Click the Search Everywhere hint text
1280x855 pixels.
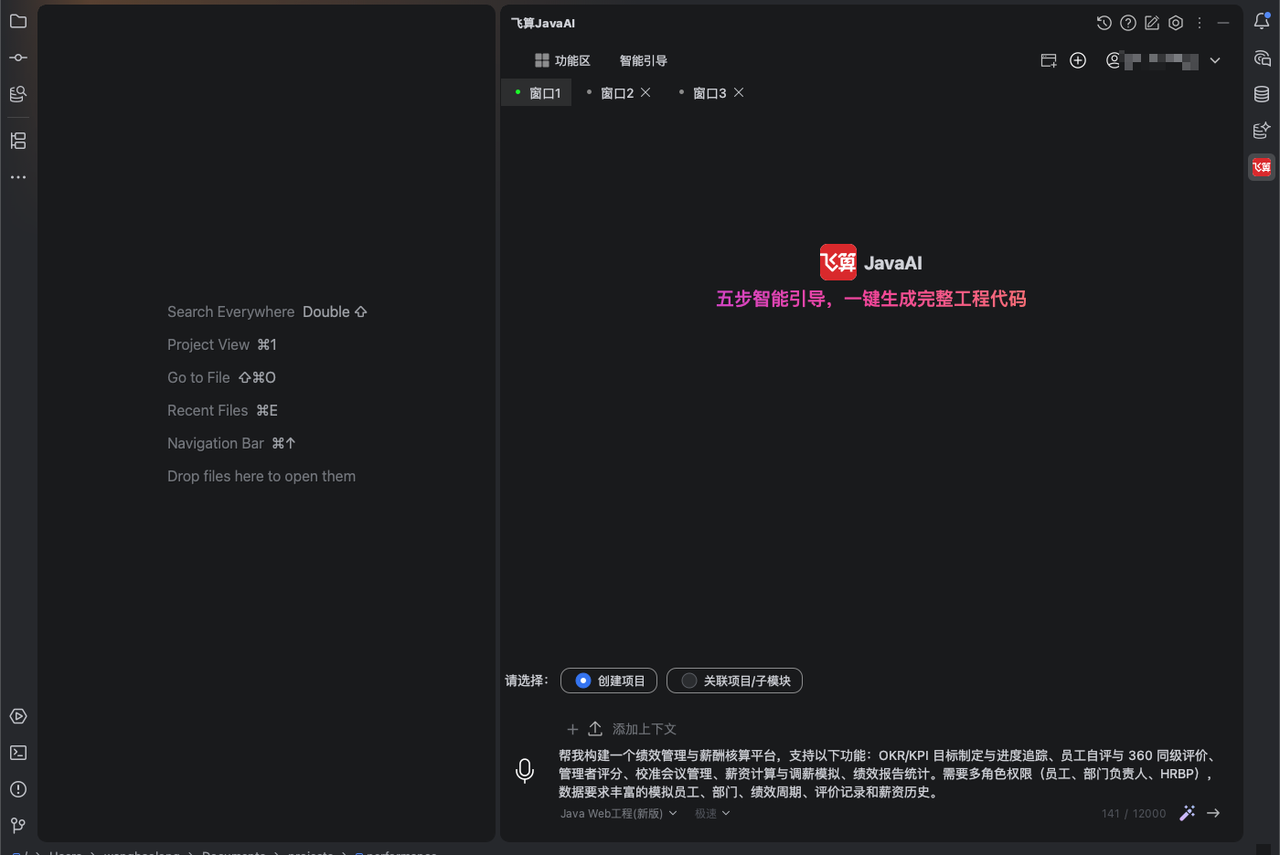click(231, 312)
